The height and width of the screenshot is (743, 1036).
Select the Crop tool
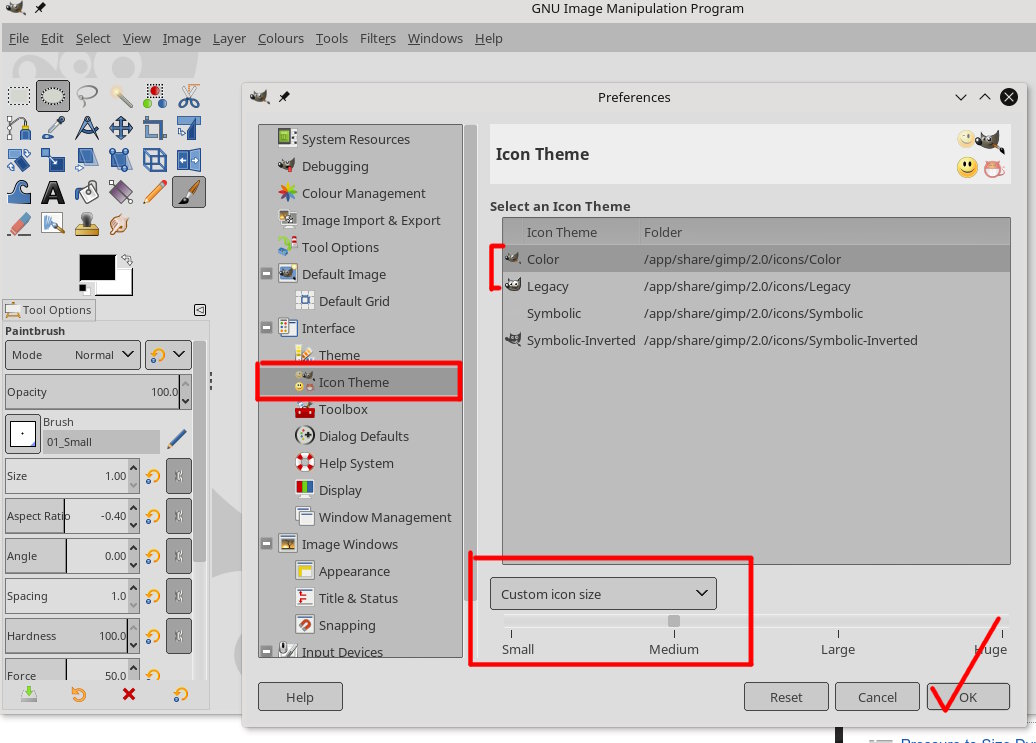coord(155,128)
